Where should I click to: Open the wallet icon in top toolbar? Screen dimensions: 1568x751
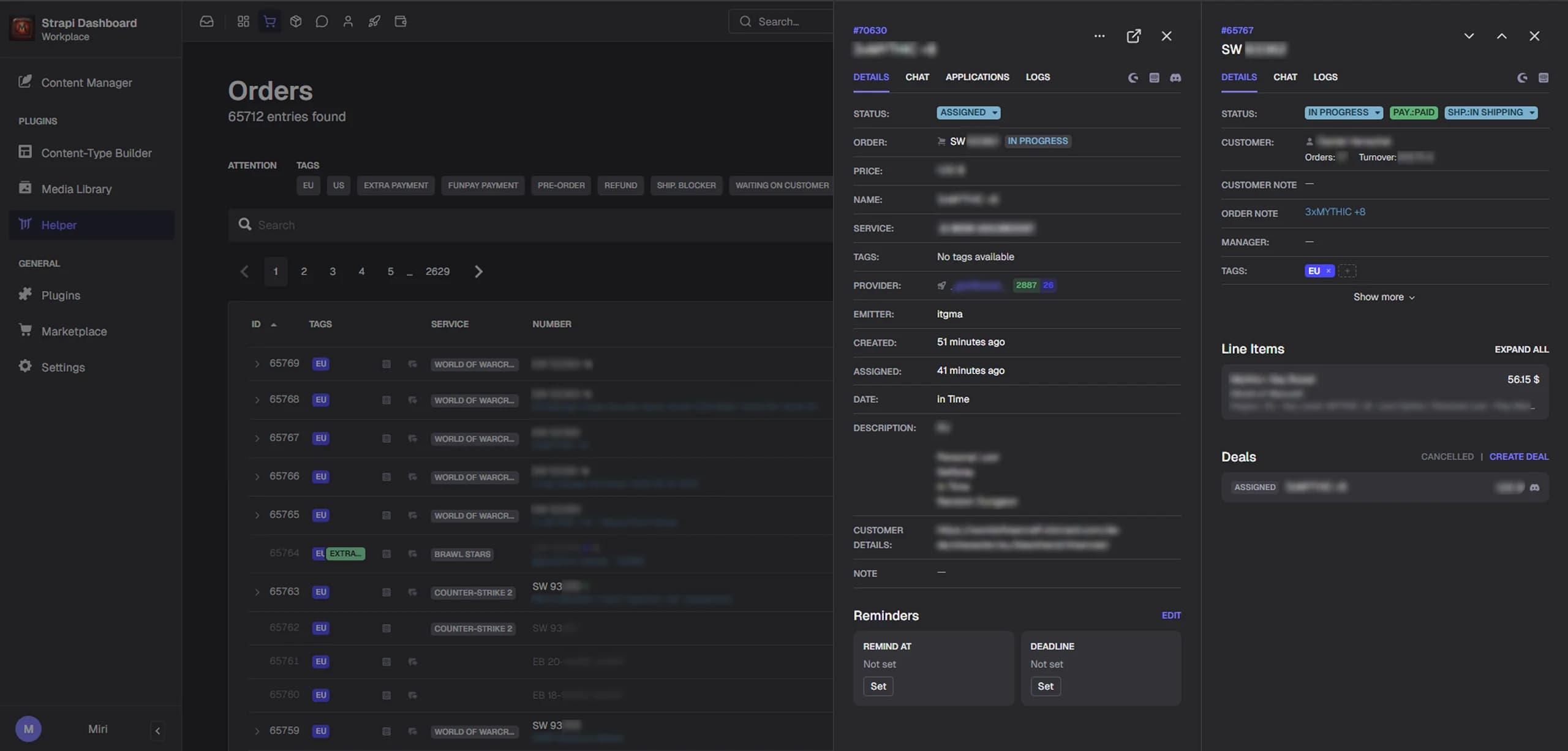(401, 21)
